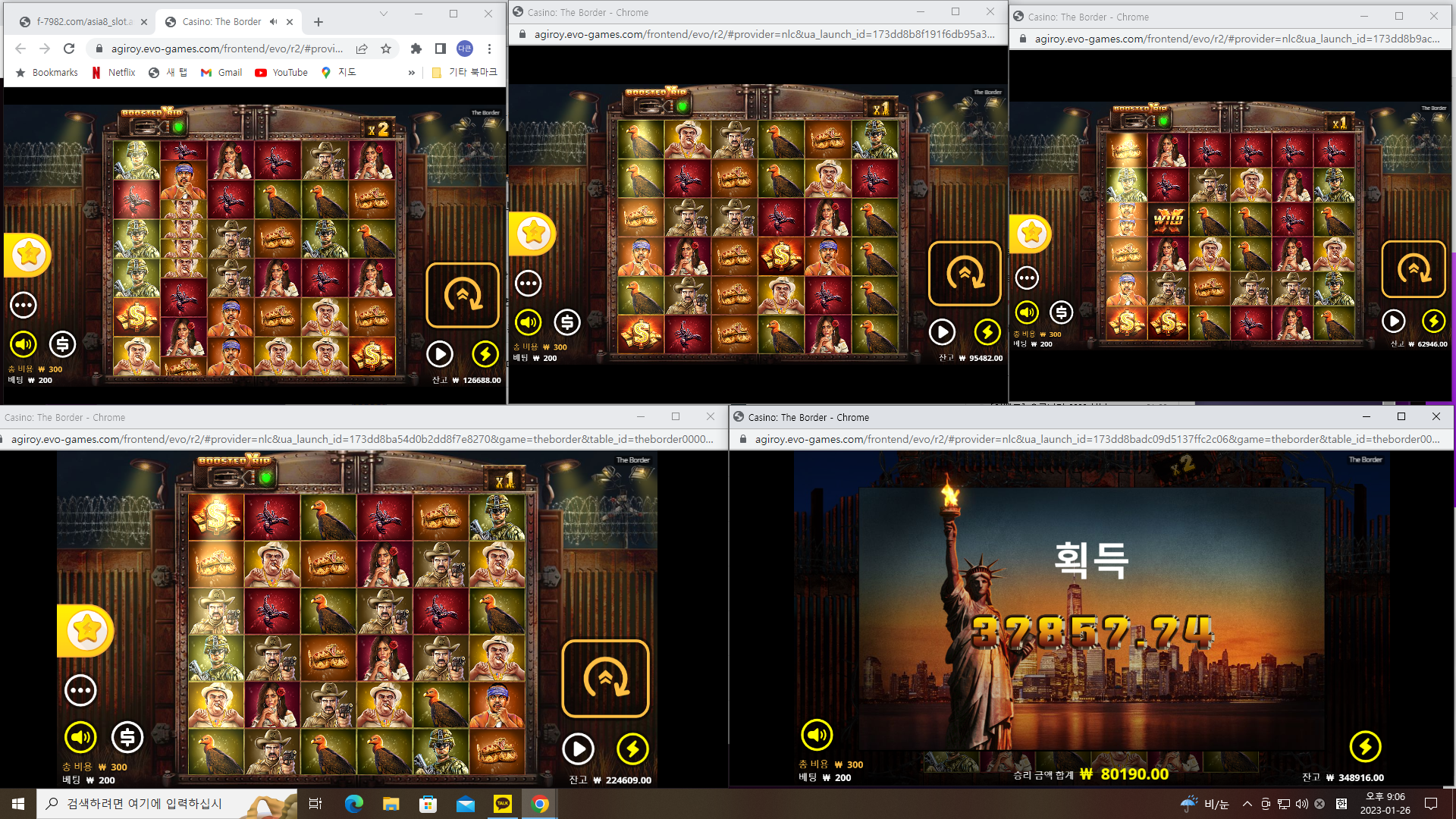This screenshot has height=819, width=1456.
Task: Open the 기타 북마크 folder
Action: pos(464,73)
